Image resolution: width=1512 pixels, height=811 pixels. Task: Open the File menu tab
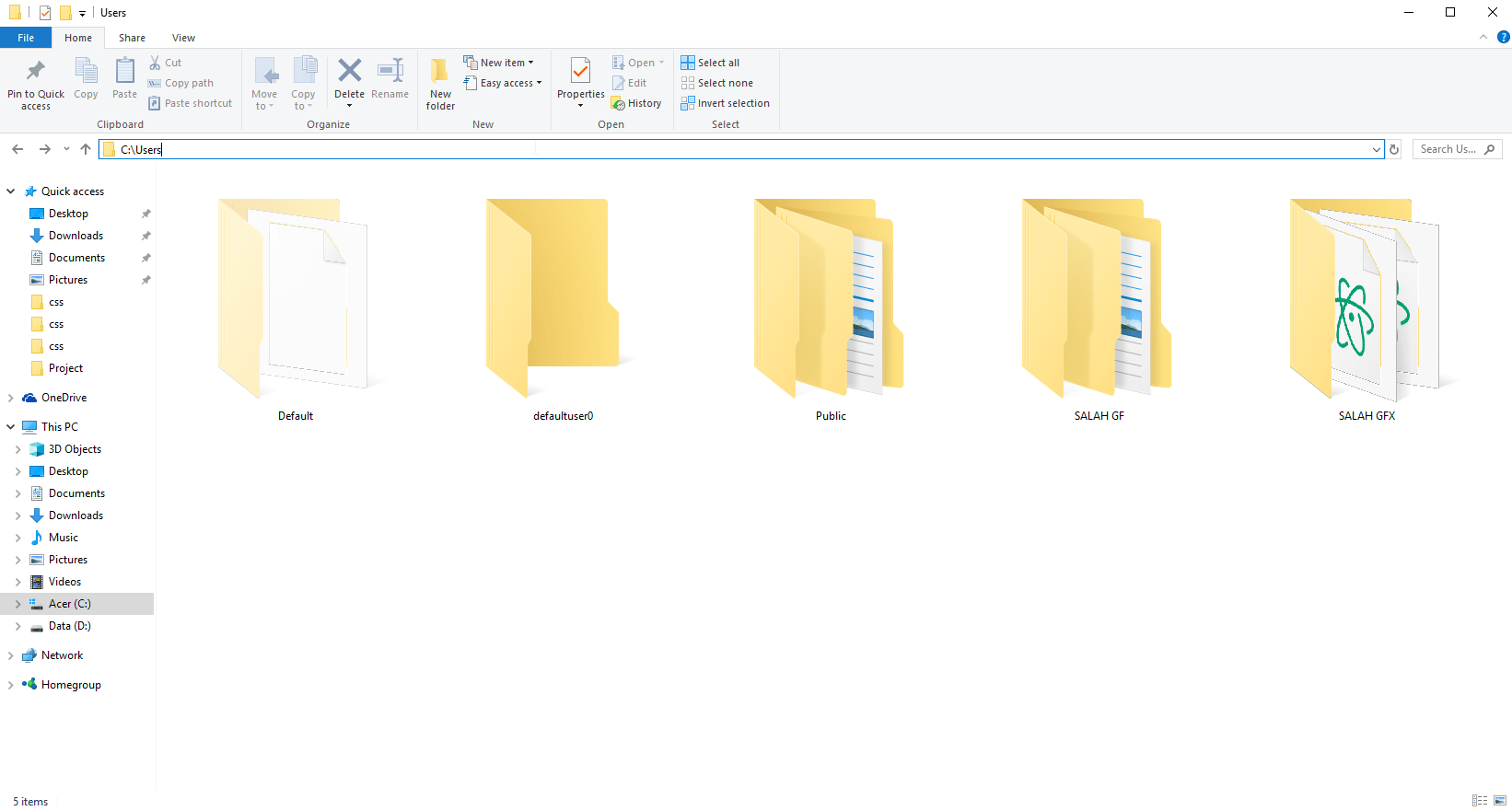point(26,38)
